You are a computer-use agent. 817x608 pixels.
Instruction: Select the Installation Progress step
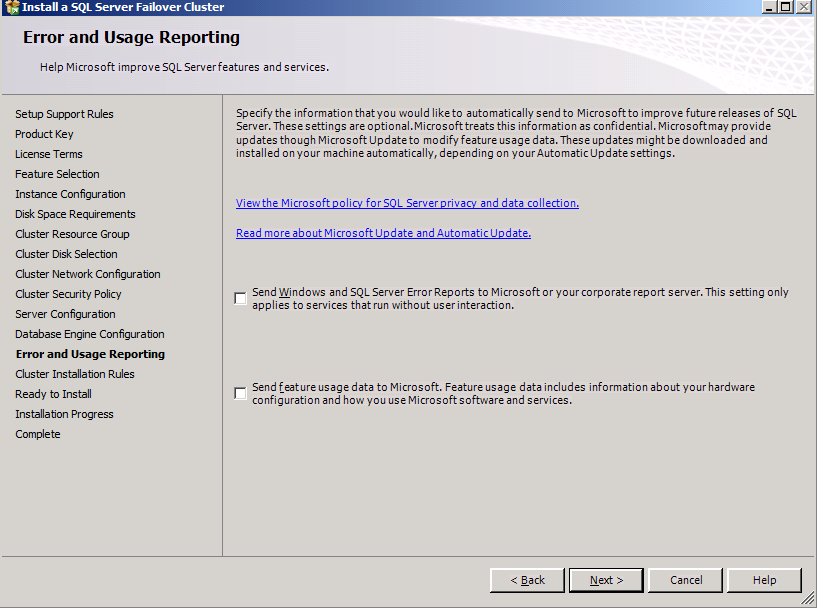pyautogui.click(x=64, y=414)
